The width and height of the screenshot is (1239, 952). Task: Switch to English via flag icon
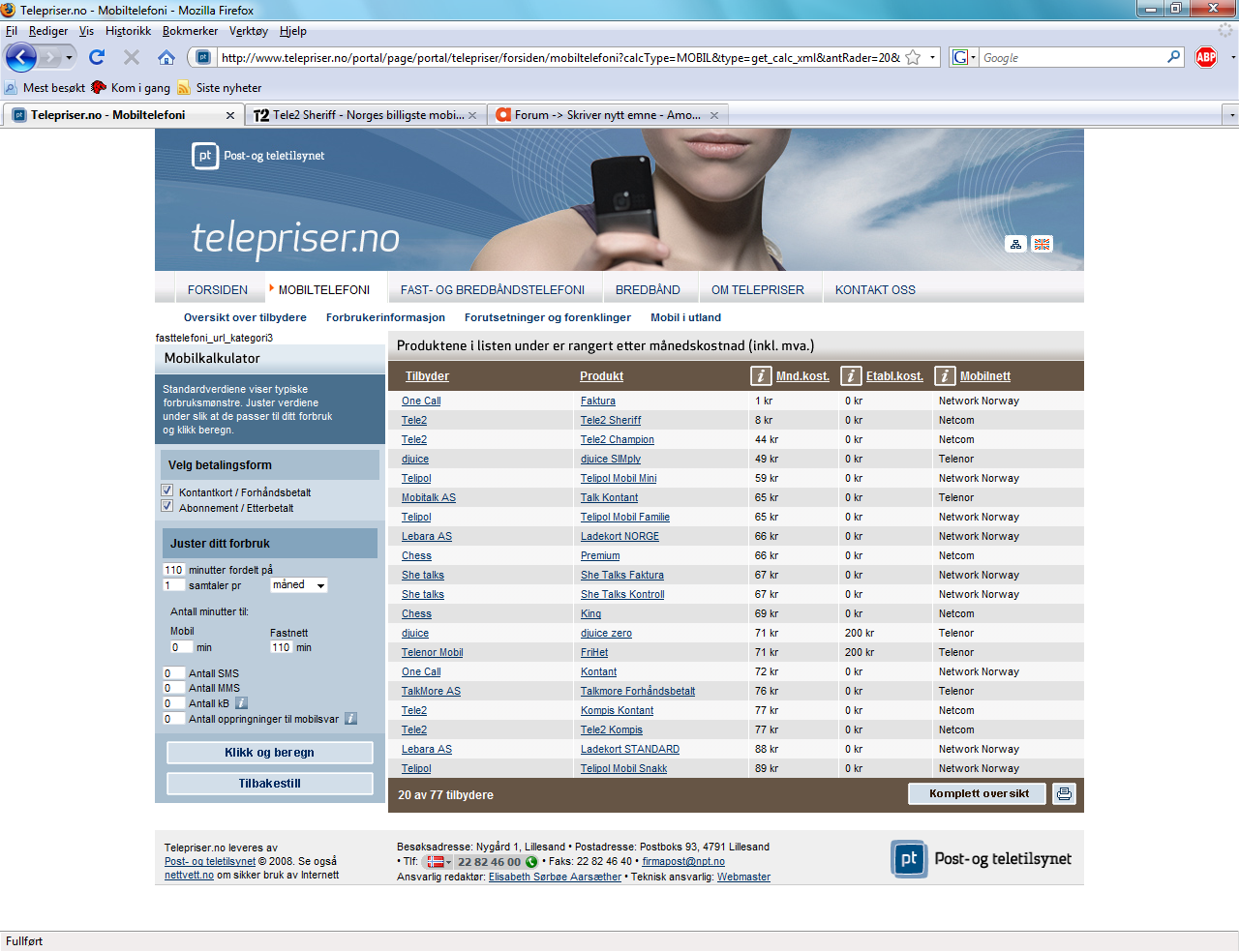click(1042, 244)
